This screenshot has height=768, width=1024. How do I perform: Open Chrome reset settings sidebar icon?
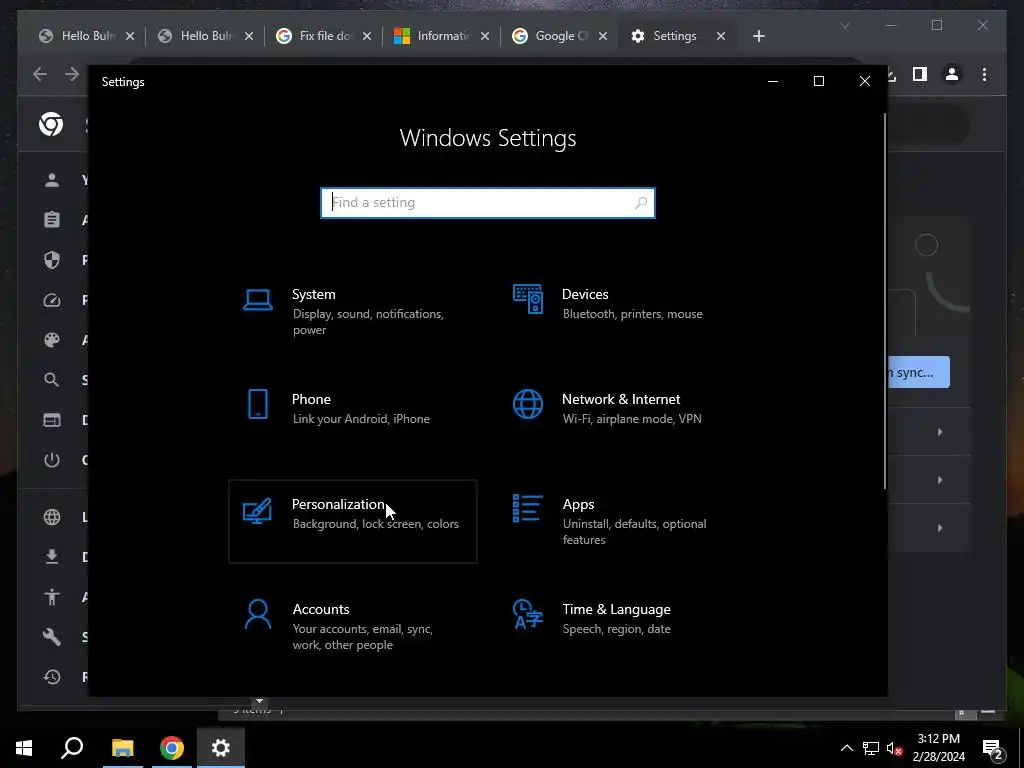pyautogui.click(x=52, y=677)
